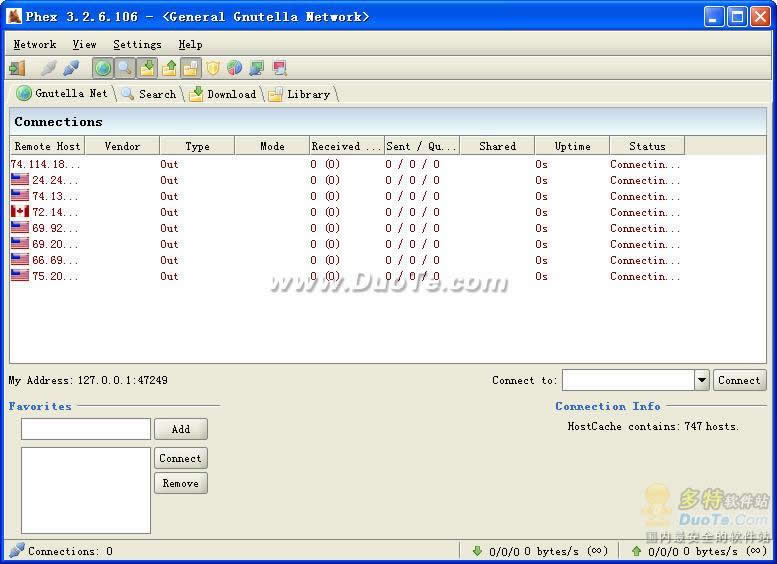777x564 pixels.
Task: Click the red monitor search toolbar icon
Action: pos(279,68)
